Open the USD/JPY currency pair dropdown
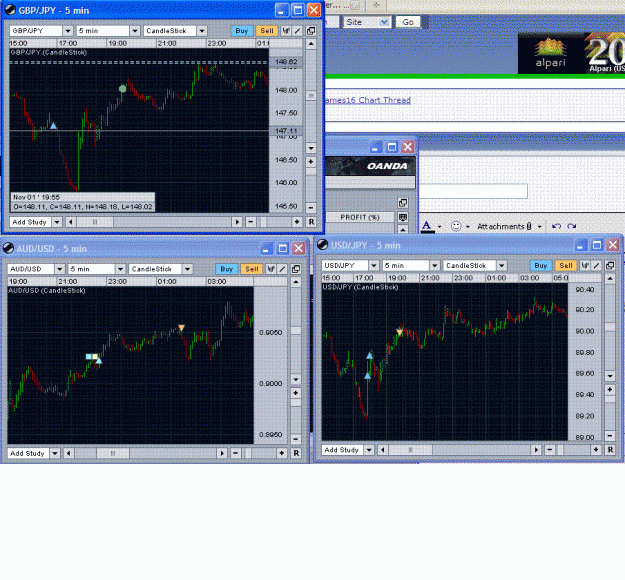625x580 pixels. point(373,265)
